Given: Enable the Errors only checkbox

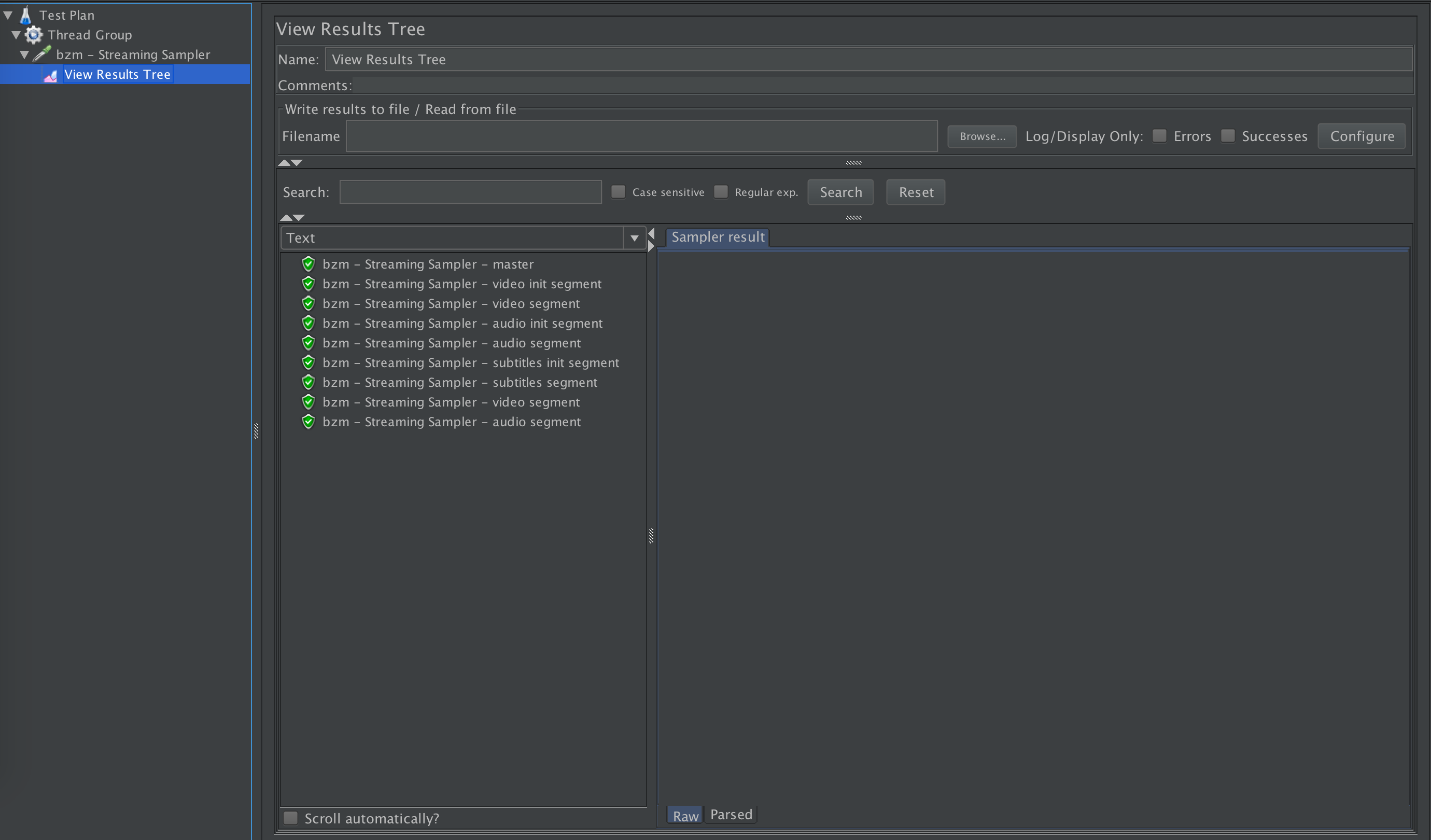Looking at the screenshot, I should [1159, 136].
